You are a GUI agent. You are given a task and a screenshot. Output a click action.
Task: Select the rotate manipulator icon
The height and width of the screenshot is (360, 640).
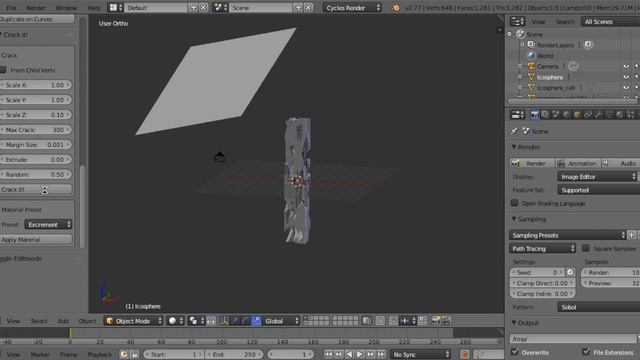pos(245,321)
